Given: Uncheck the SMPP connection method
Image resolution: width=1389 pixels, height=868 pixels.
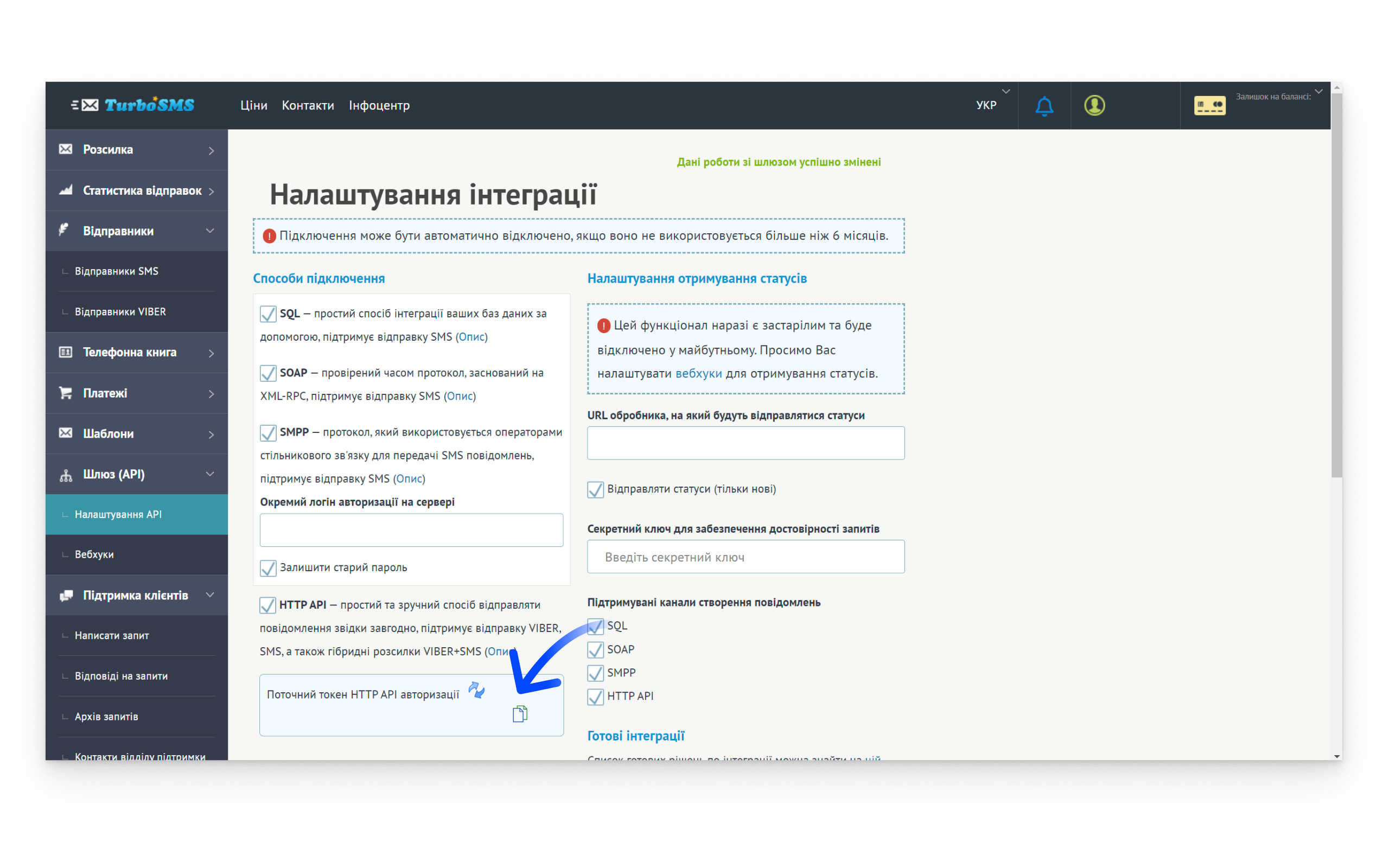Looking at the screenshot, I should click(268, 432).
